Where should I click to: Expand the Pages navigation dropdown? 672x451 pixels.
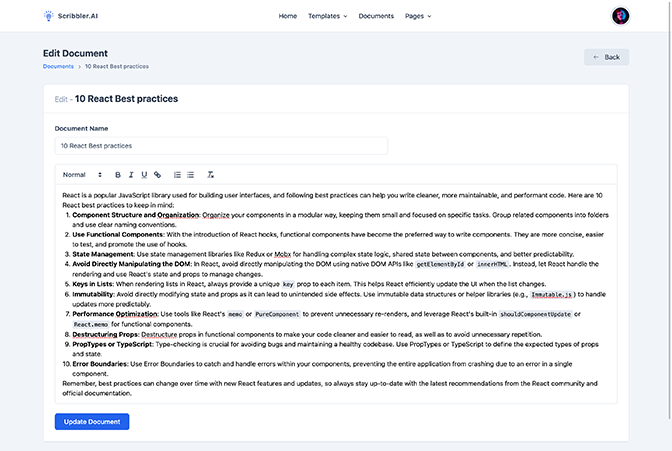(x=418, y=16)
